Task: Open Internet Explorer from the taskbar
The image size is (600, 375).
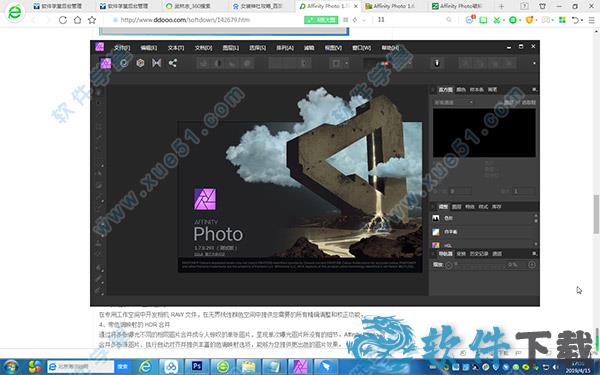Action: (145, 367)
